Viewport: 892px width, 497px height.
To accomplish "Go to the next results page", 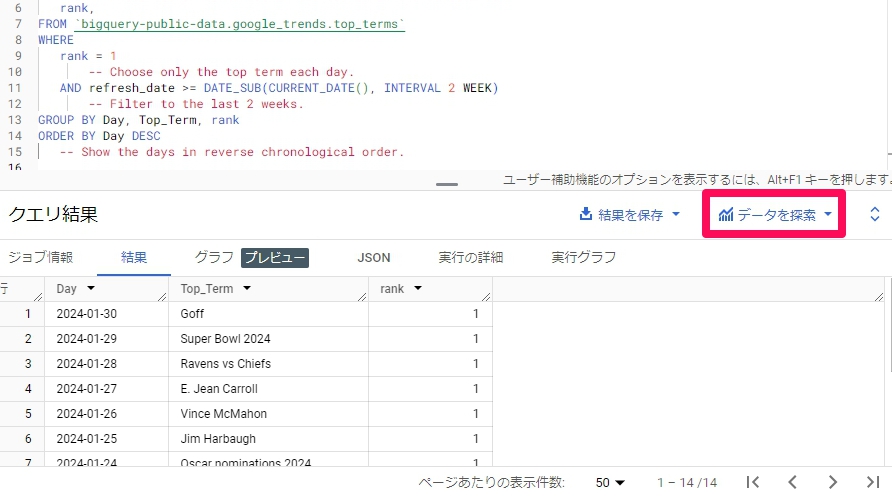I will [x=832, y=482].
